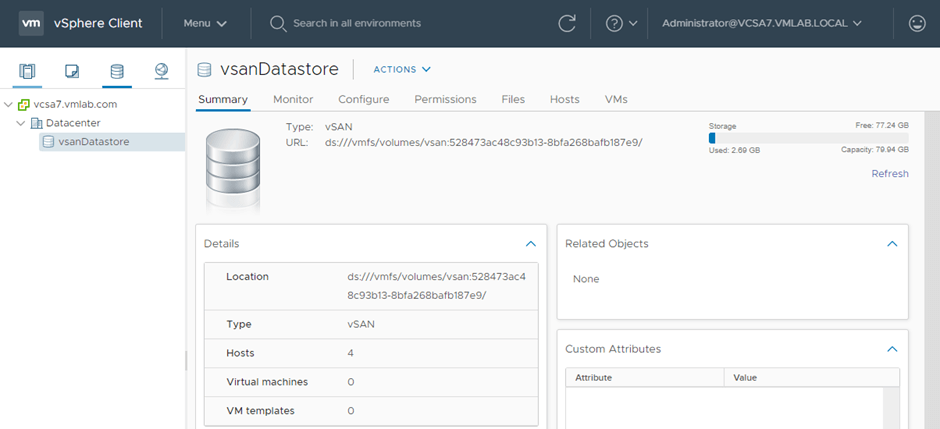Click the URL value beside Type vSAN
This screenshot has width=940, height=429.
click(x=484, y=143)
